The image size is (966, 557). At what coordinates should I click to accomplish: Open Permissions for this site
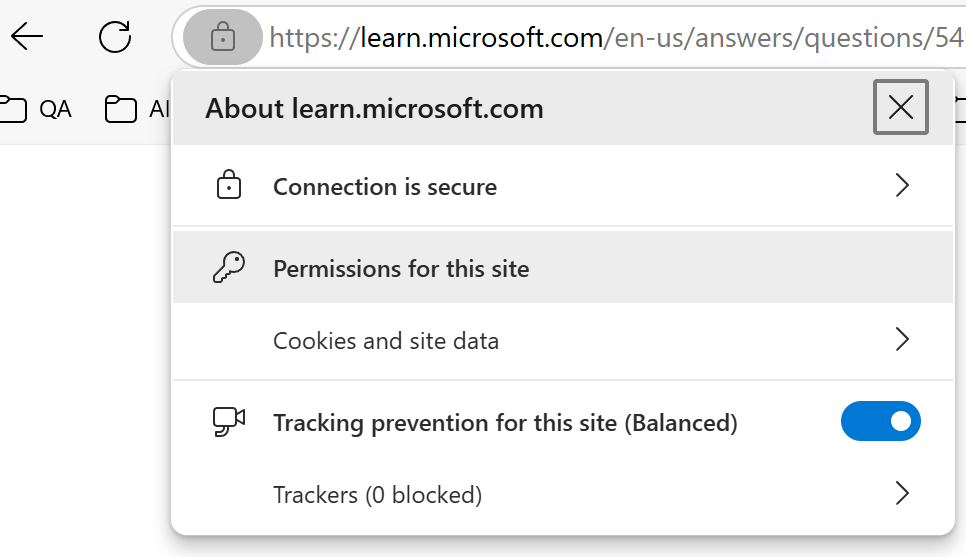tap(401, 269)
